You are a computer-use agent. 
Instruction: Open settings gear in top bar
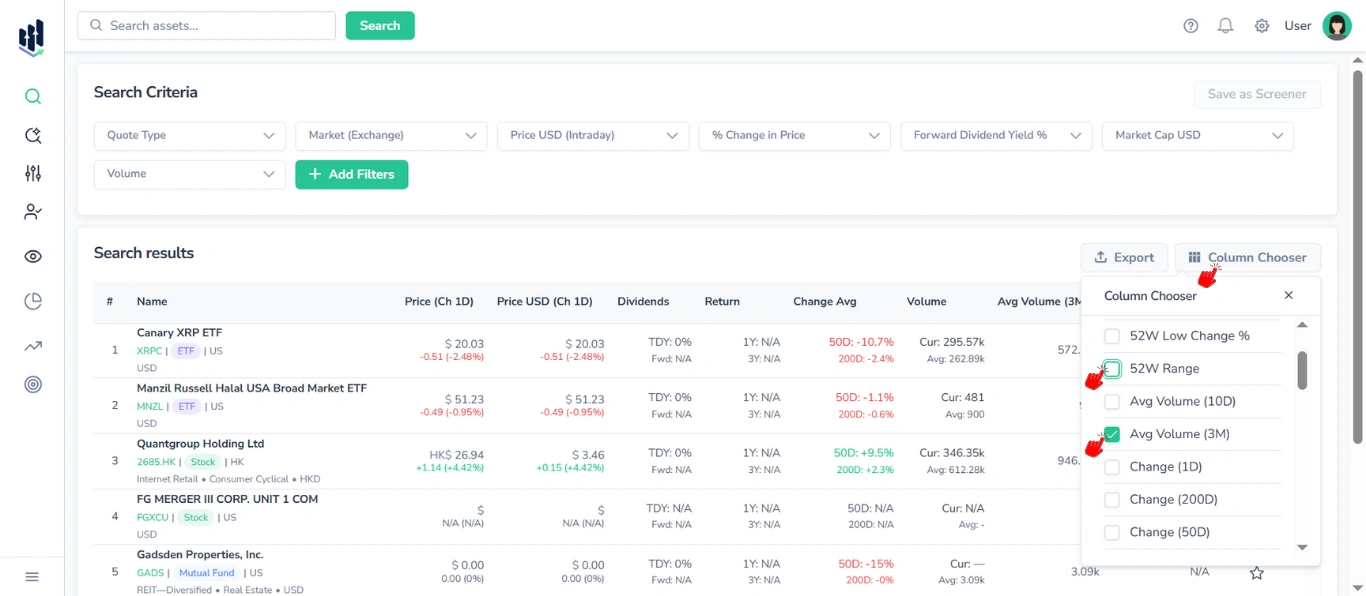(x=1262, y=26)
